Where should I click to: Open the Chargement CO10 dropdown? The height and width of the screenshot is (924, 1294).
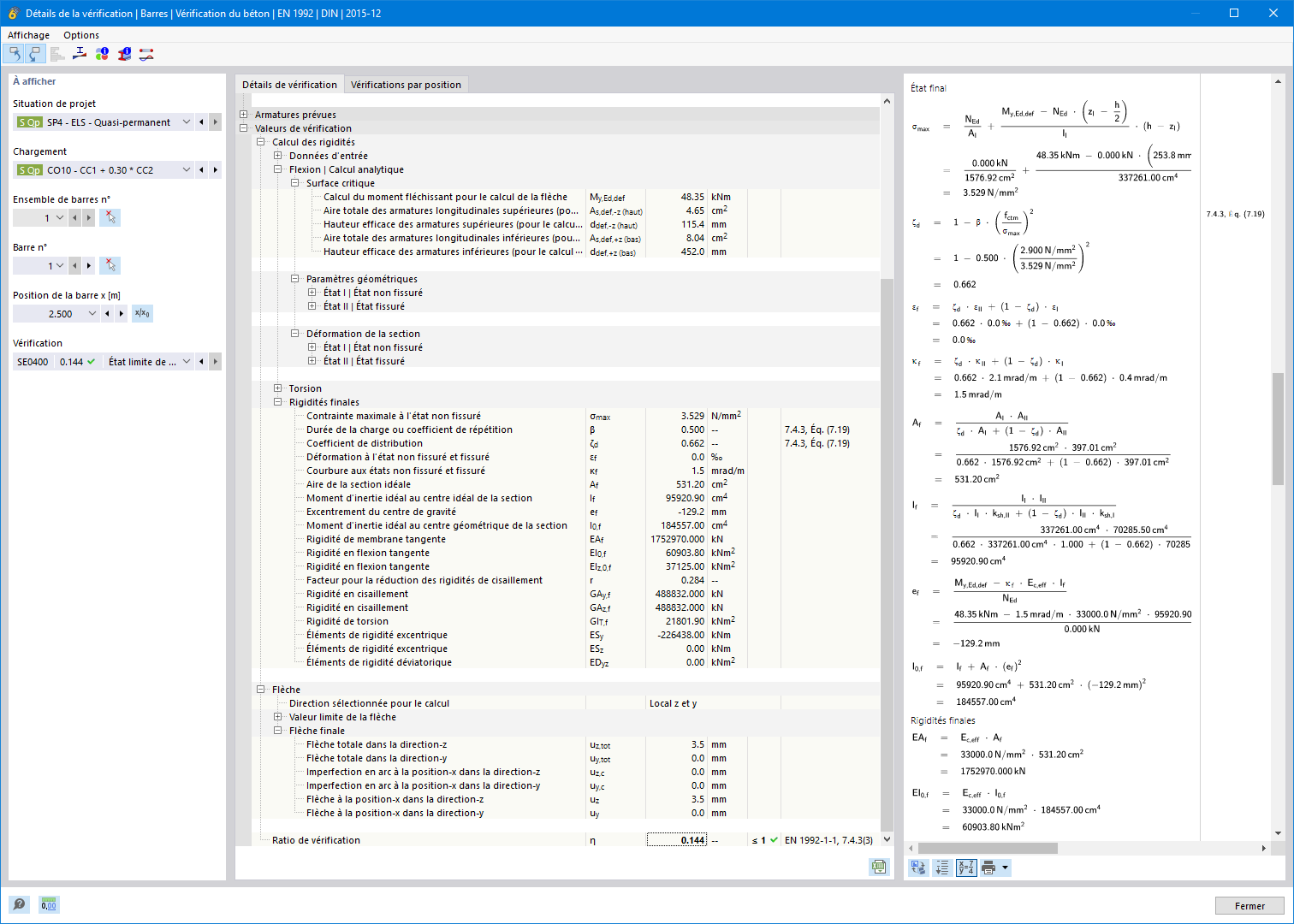pos(187,170)
